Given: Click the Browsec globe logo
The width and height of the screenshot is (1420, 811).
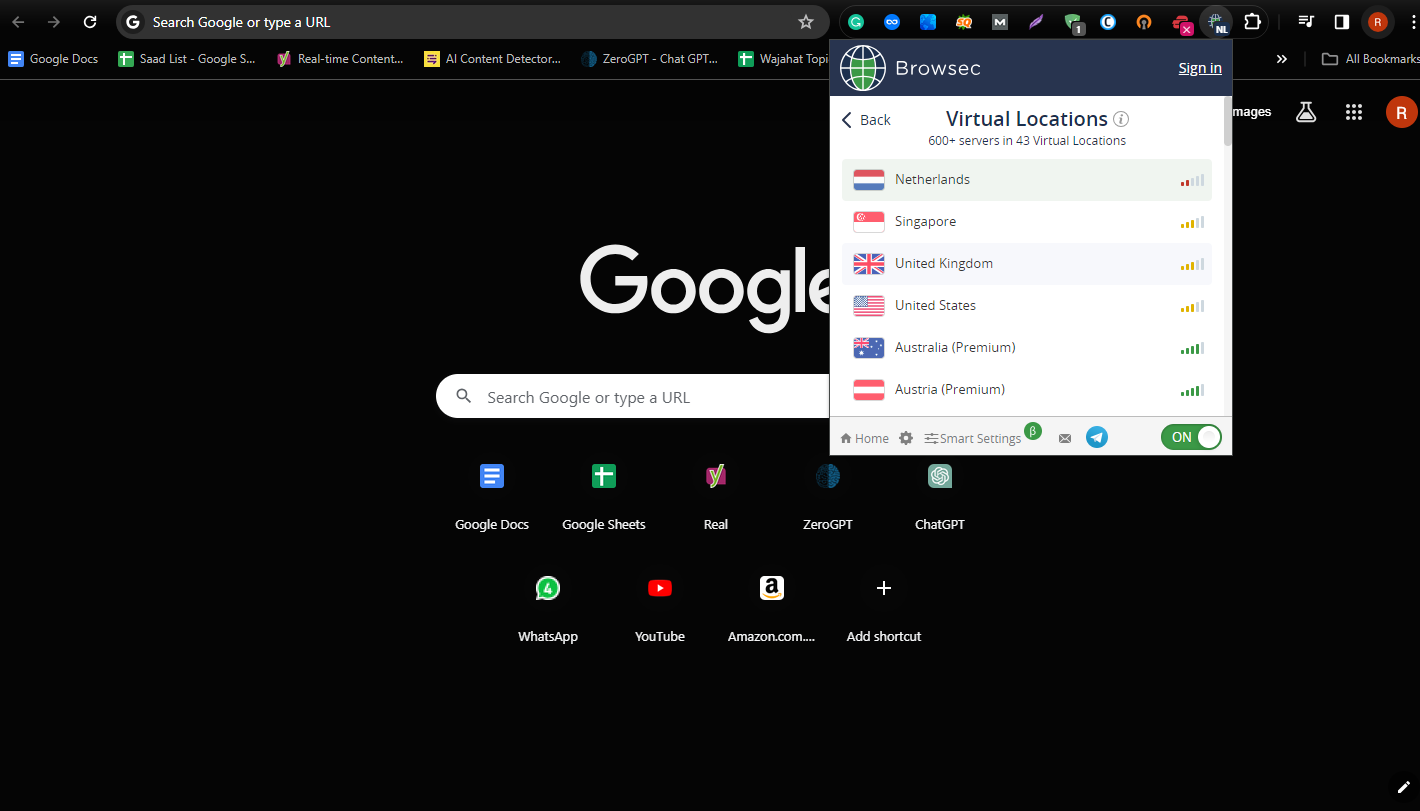Looking at the screenshot, I should tap(863, 68).
